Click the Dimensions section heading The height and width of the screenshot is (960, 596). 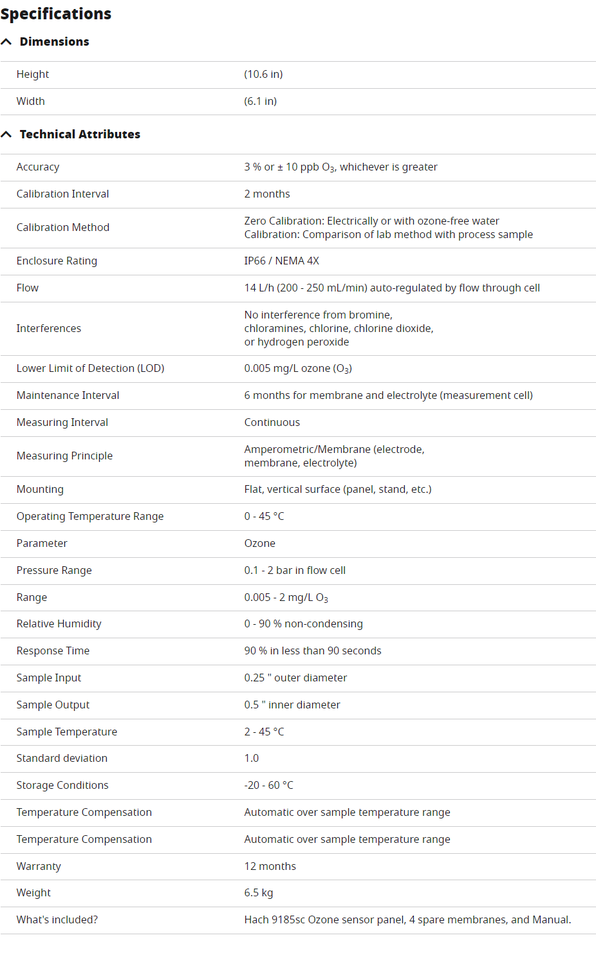(x=55, y=42)
